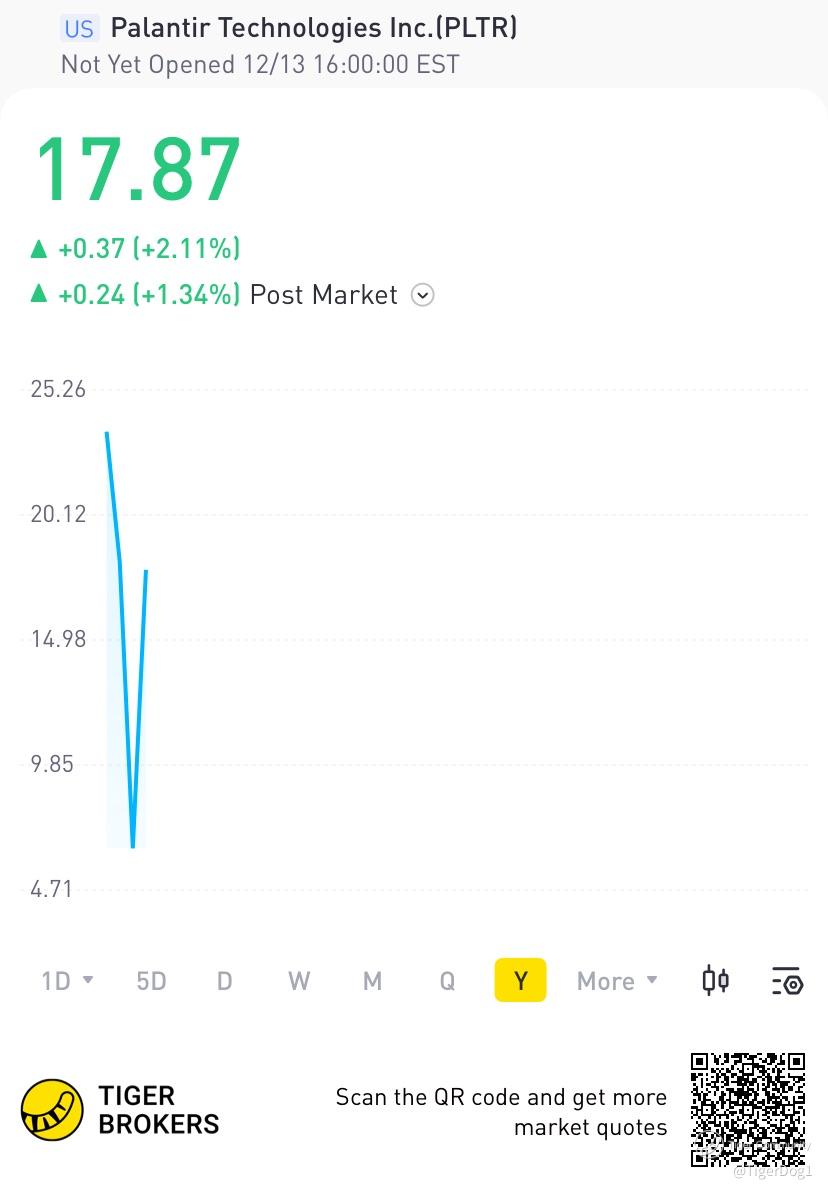Select the D daily chart tab
This screenshot has width=828, height=1190.
[224, 981]
